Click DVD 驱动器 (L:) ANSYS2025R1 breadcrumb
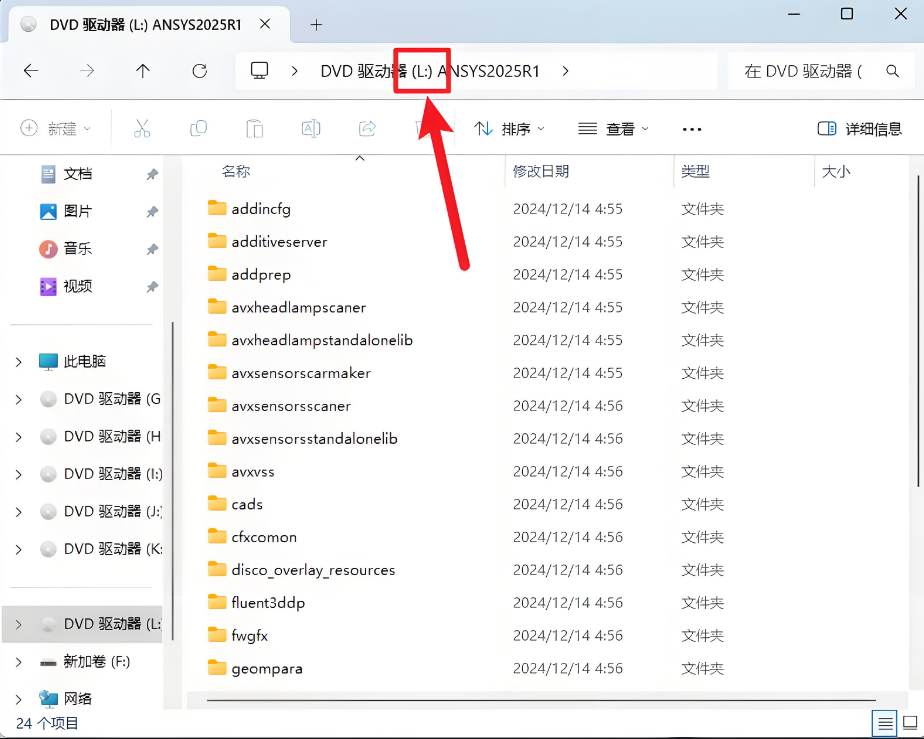 coord(430,71)
